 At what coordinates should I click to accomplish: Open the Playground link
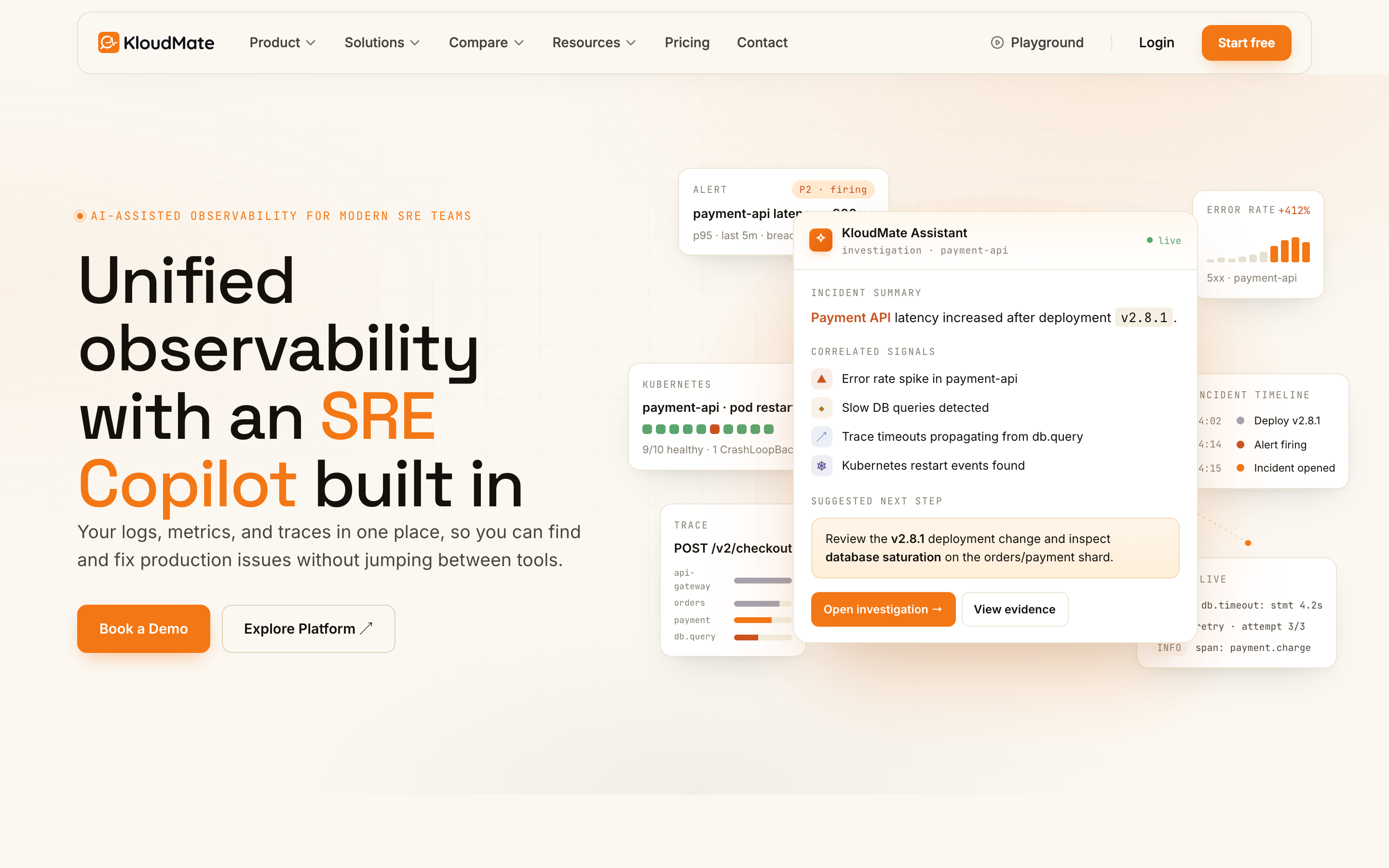1037,42
